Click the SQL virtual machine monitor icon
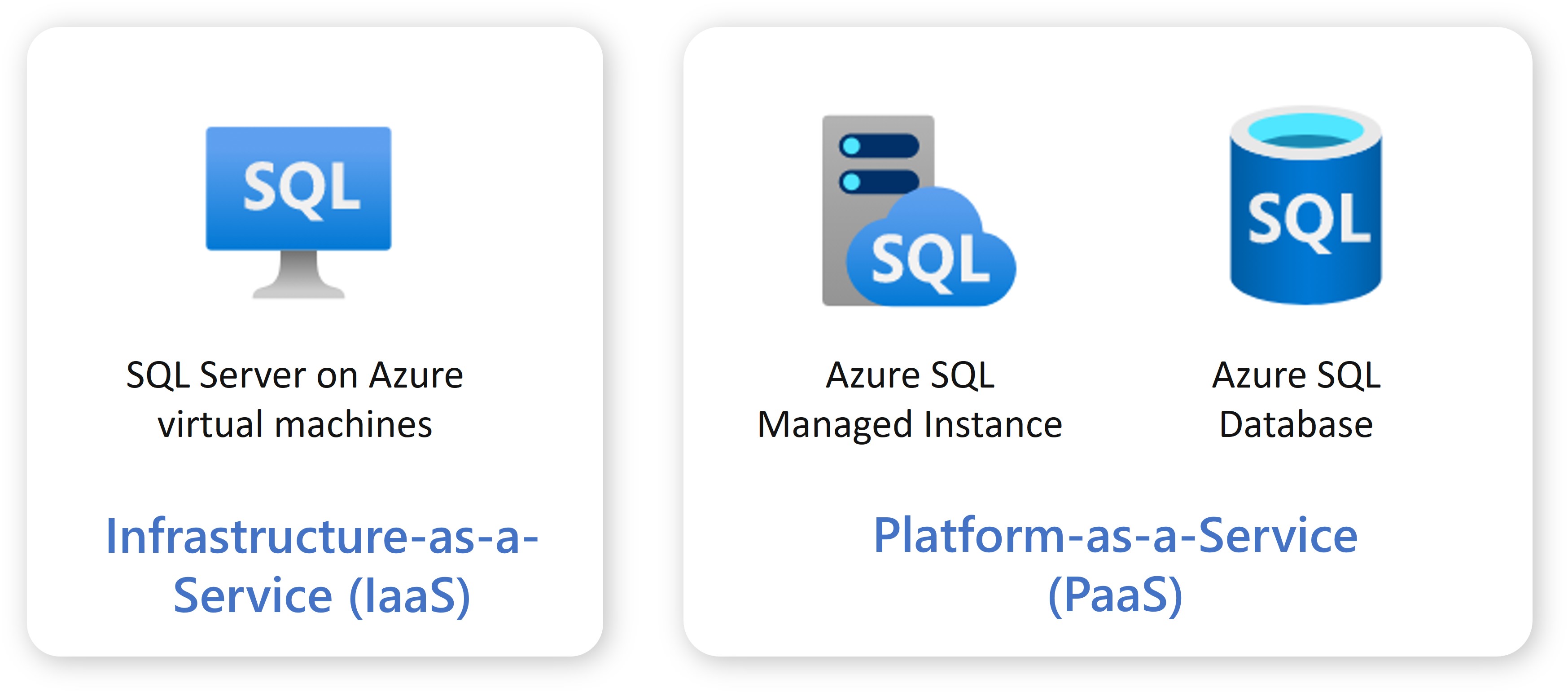The height and width of the screenshot is (692, 1568). pos(298,212)
